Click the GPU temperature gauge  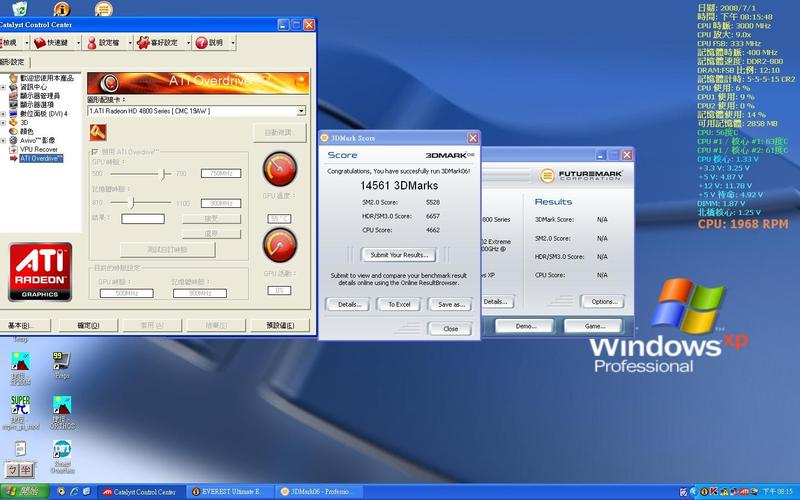pyautogui.click(x=280, y=169)
